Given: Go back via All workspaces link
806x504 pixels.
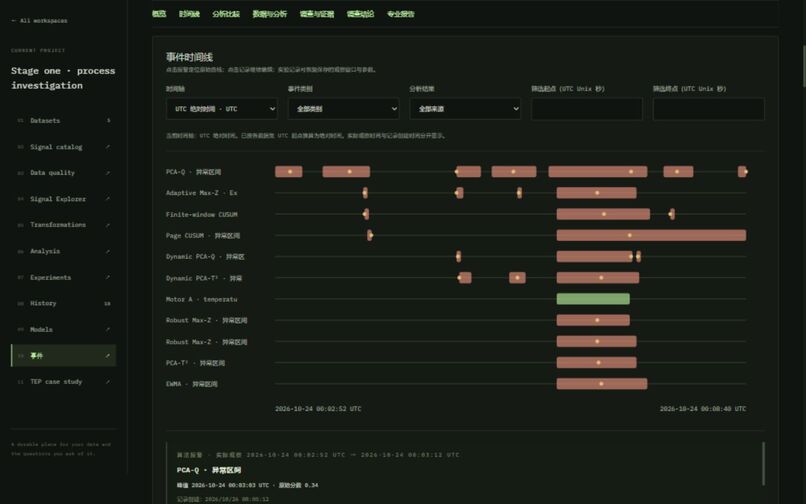Looking at the screenshot, I should click(x=40, y=21).
